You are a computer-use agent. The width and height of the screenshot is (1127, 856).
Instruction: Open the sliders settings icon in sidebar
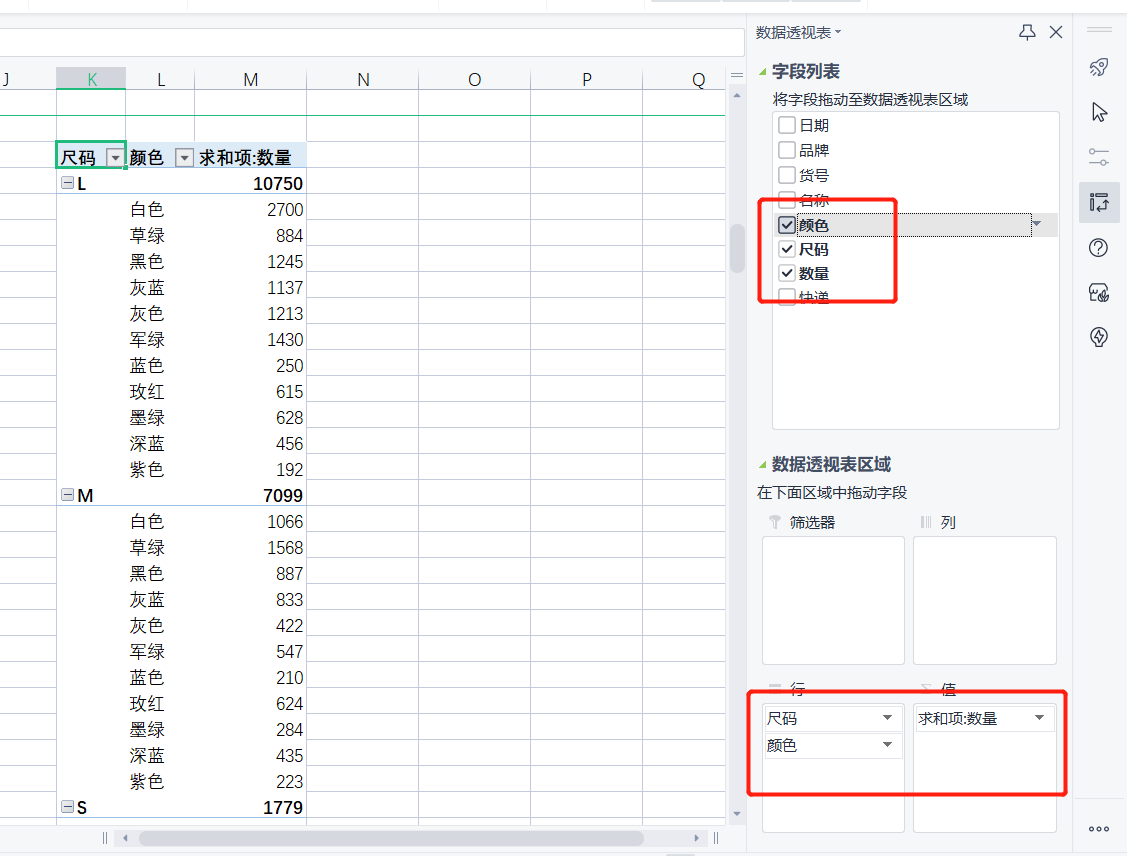[1099, 157]
